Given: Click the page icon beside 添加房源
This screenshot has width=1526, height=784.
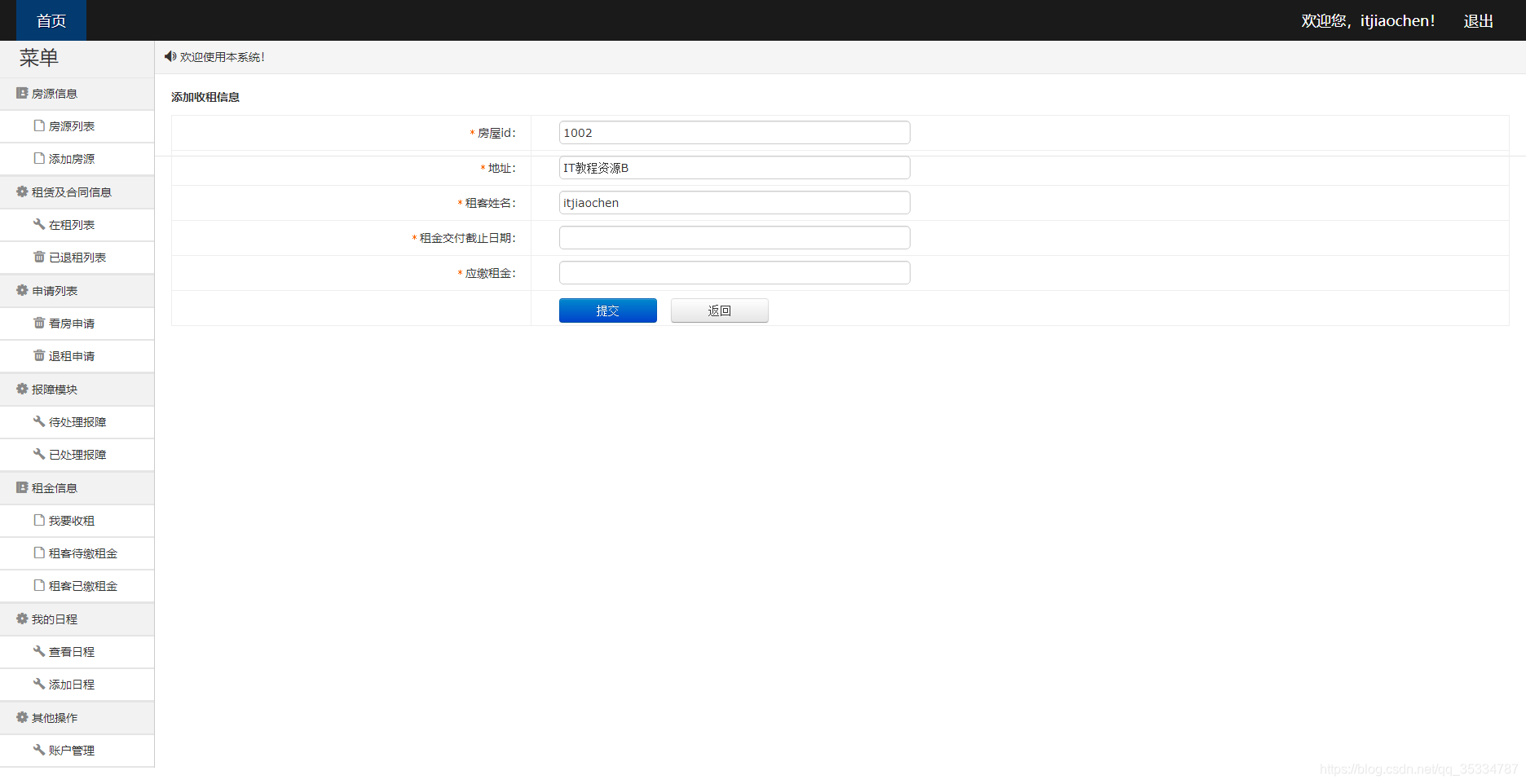Looking at the screenshot, I should coord(39,158).
